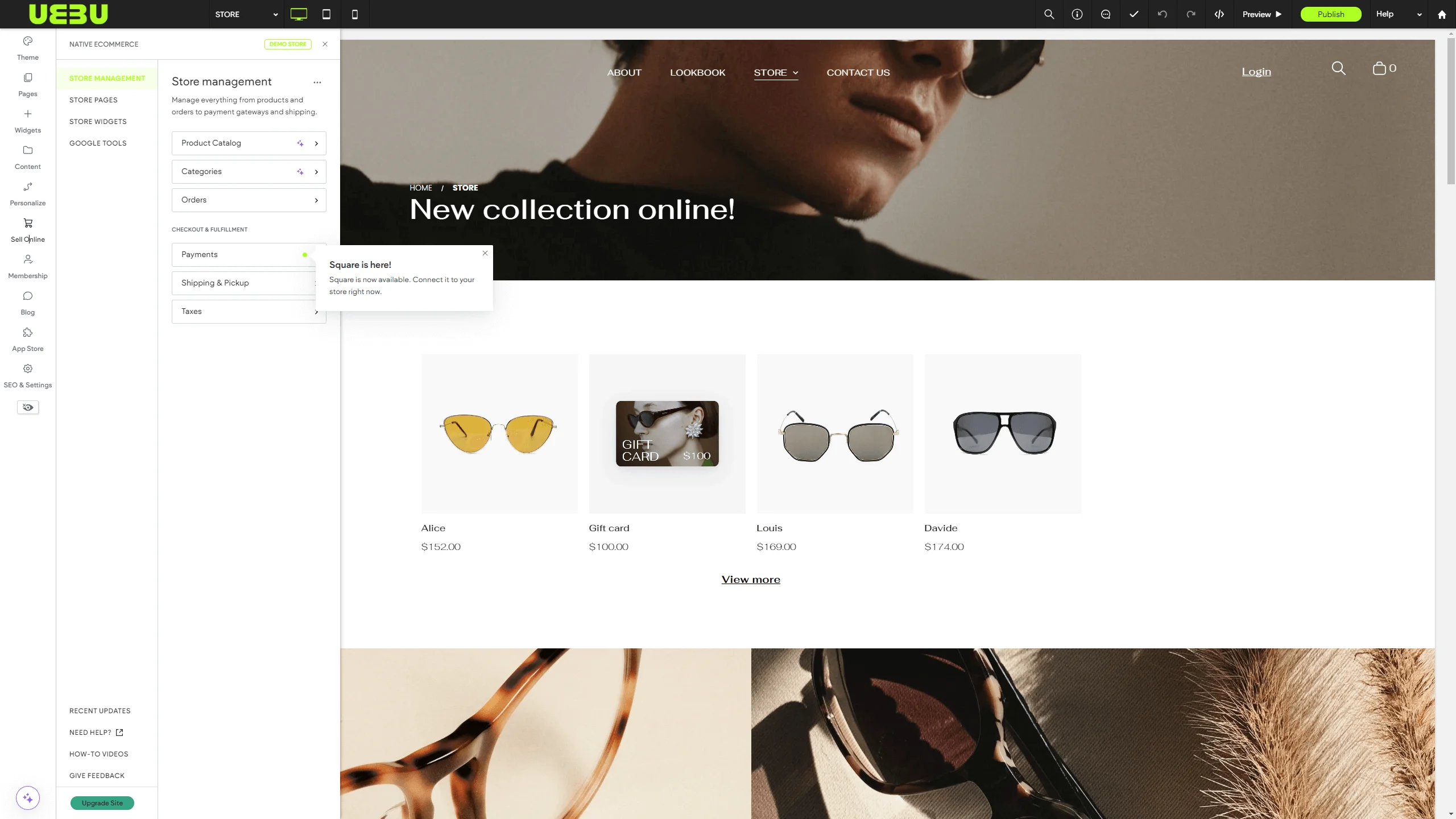Click the undo arrow icon
The height and width of the screenshot is (819, 1456).
coord(1162,14)
